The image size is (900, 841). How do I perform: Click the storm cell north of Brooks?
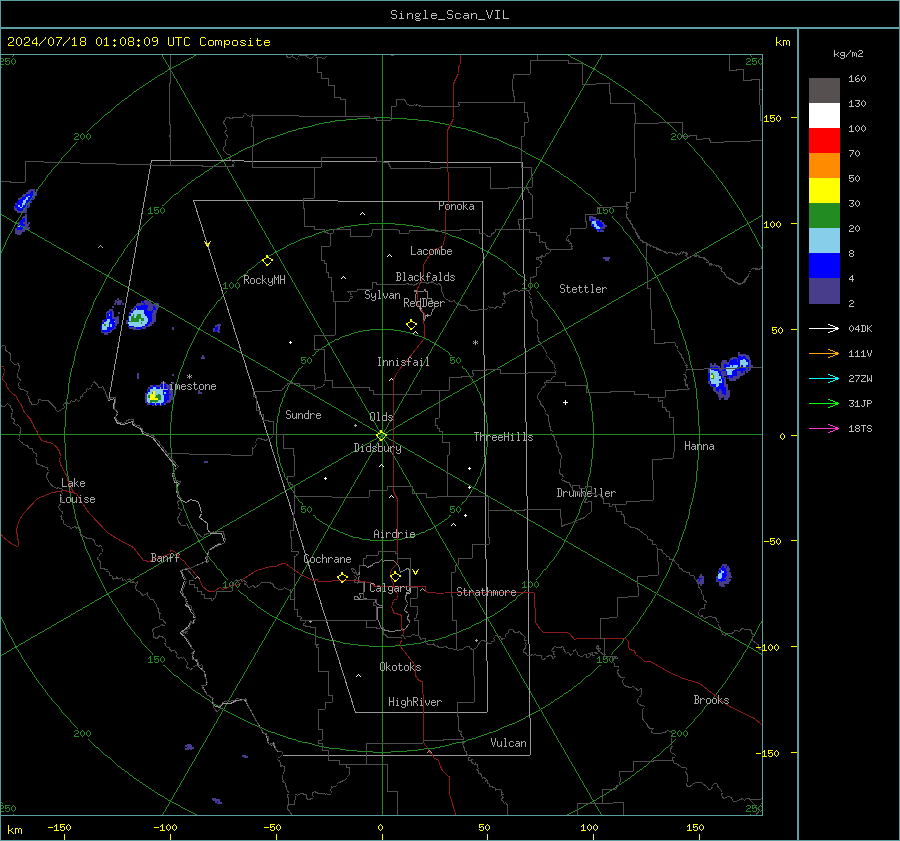tap(723, 575)
